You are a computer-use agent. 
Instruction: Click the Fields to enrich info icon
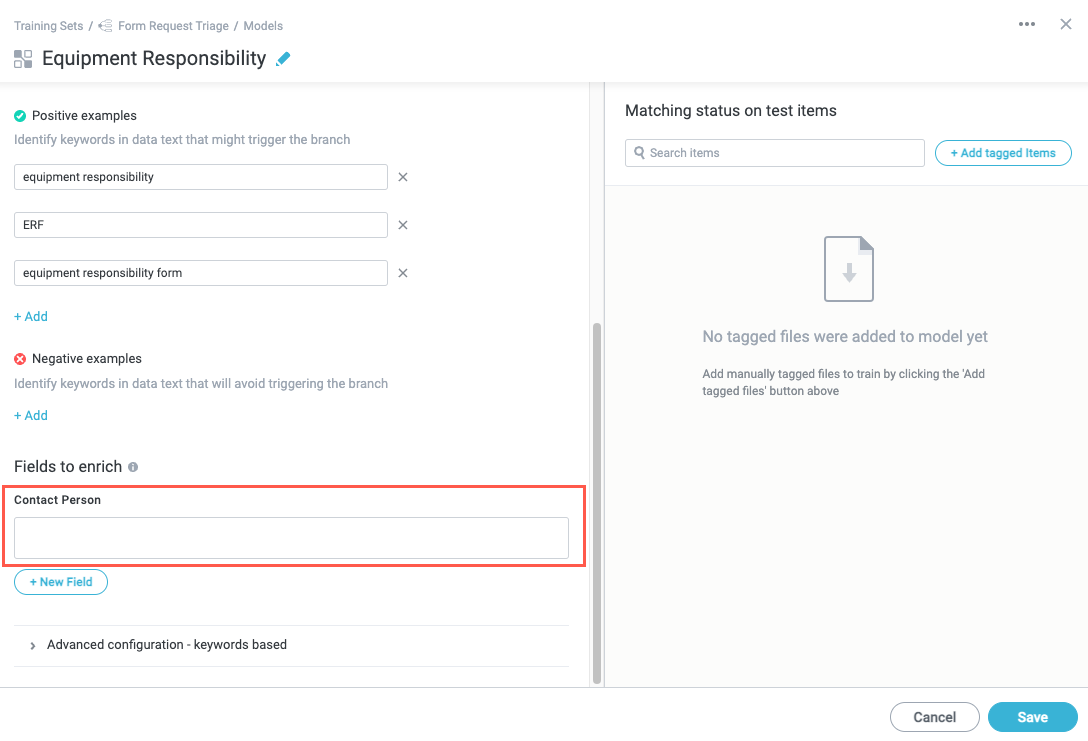point(133,467)
